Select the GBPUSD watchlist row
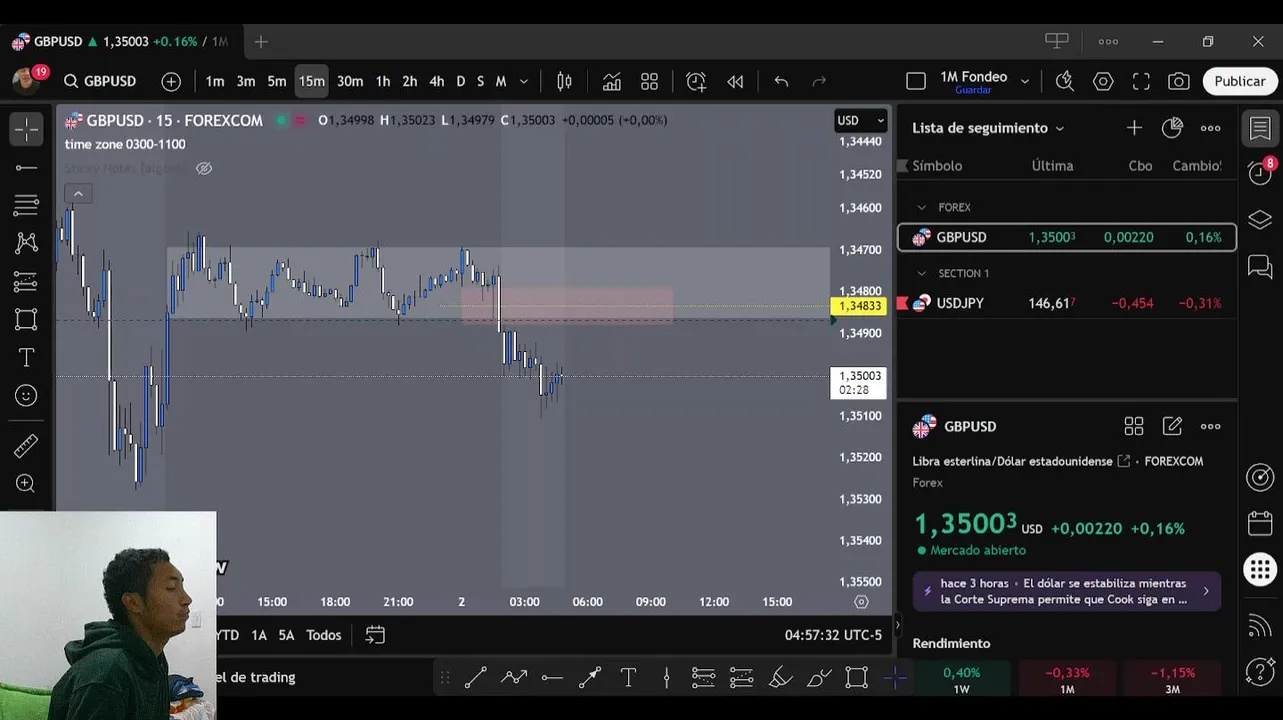The height and width of the screenshot is (720, 1283). (x=1067, y=237)
